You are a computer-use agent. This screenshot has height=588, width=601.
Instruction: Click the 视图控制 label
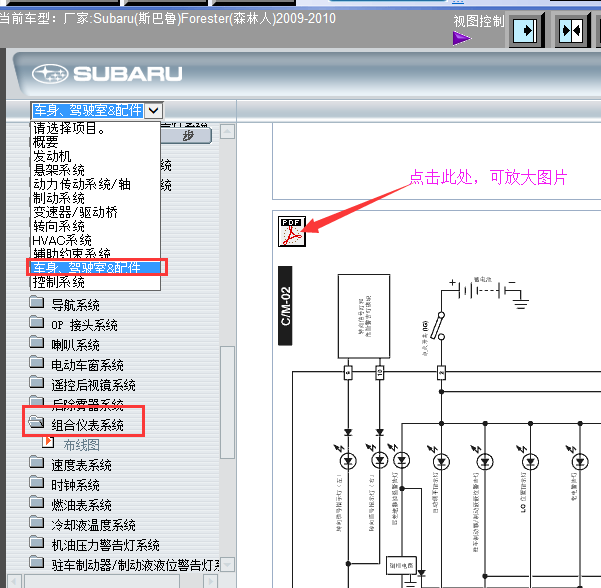pos(479,21)
